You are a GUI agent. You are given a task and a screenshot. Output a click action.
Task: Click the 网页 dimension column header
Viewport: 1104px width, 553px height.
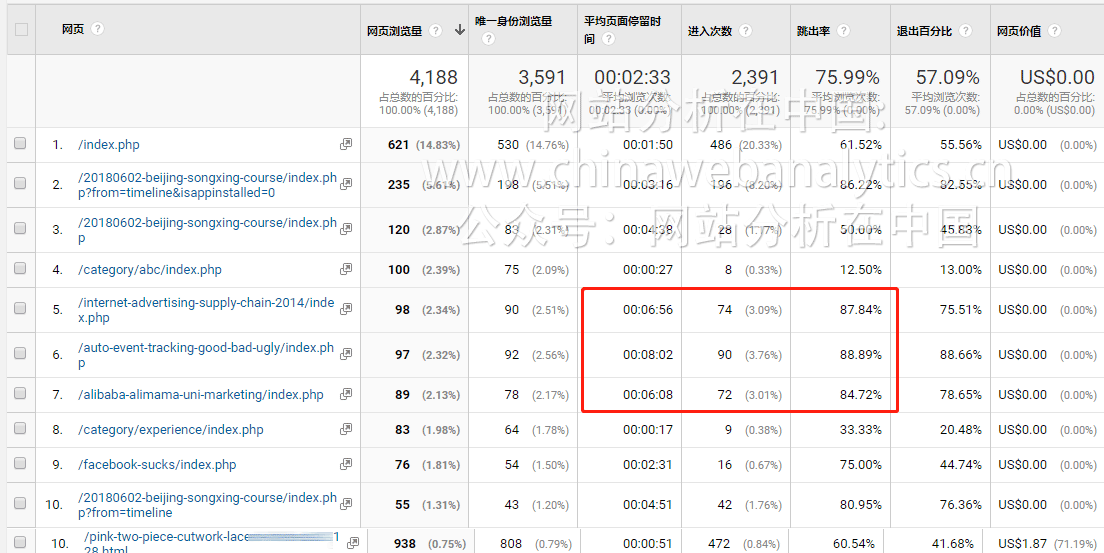coord(73,29)
